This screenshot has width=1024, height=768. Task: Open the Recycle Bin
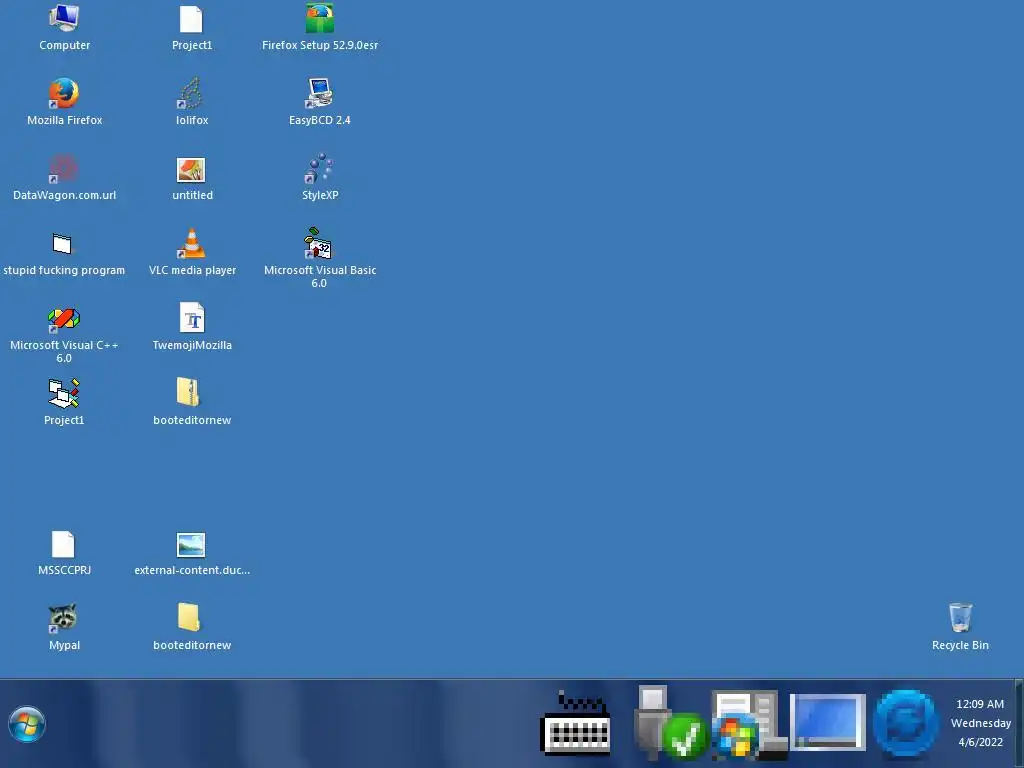(x=960, y=627)
